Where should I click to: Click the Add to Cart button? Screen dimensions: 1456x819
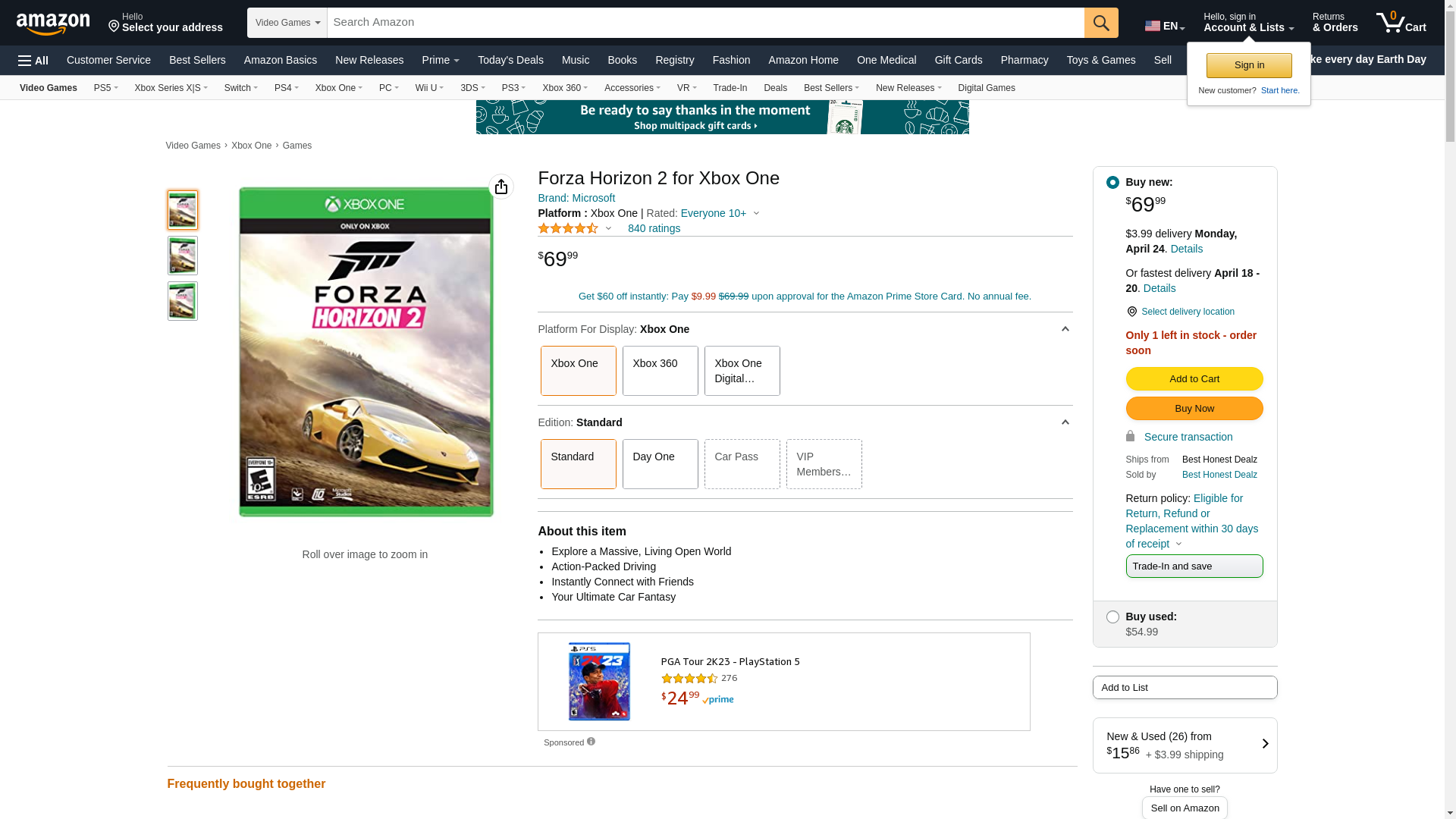(x=1194, y=379)
